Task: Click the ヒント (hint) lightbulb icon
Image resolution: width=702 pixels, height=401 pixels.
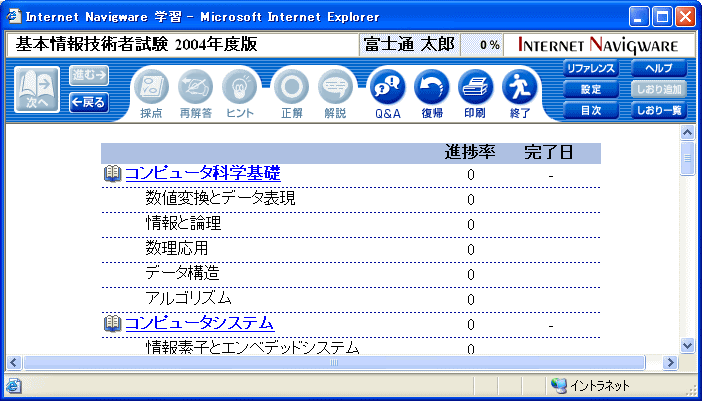Action: 240,88
